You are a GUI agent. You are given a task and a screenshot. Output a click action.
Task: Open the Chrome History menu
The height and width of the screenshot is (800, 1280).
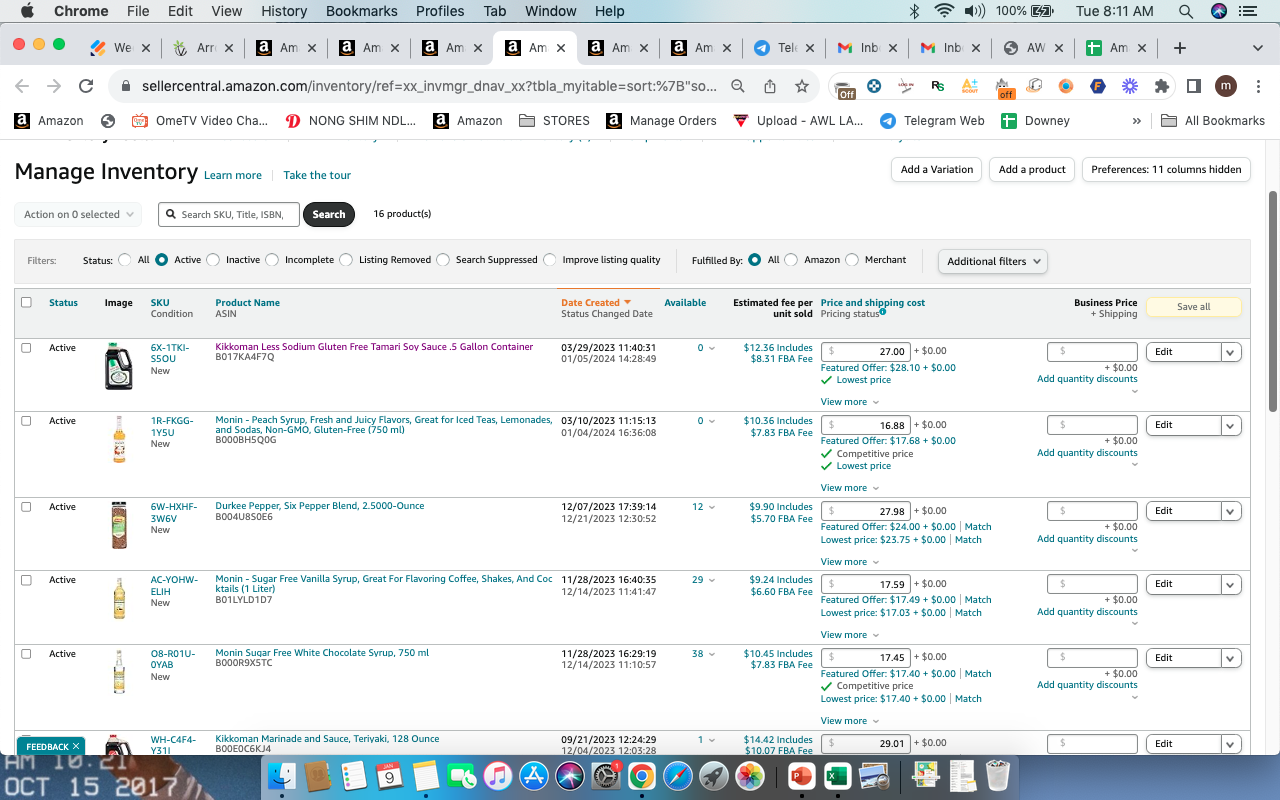pos(284,11)
